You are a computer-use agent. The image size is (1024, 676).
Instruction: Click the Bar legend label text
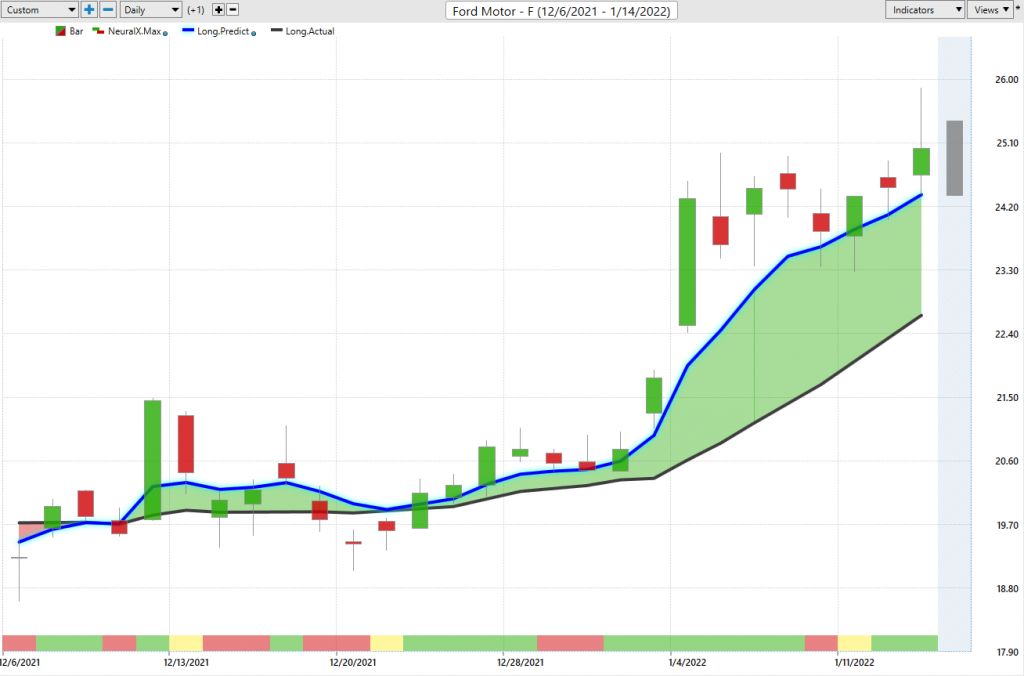(x=76, y=31)
